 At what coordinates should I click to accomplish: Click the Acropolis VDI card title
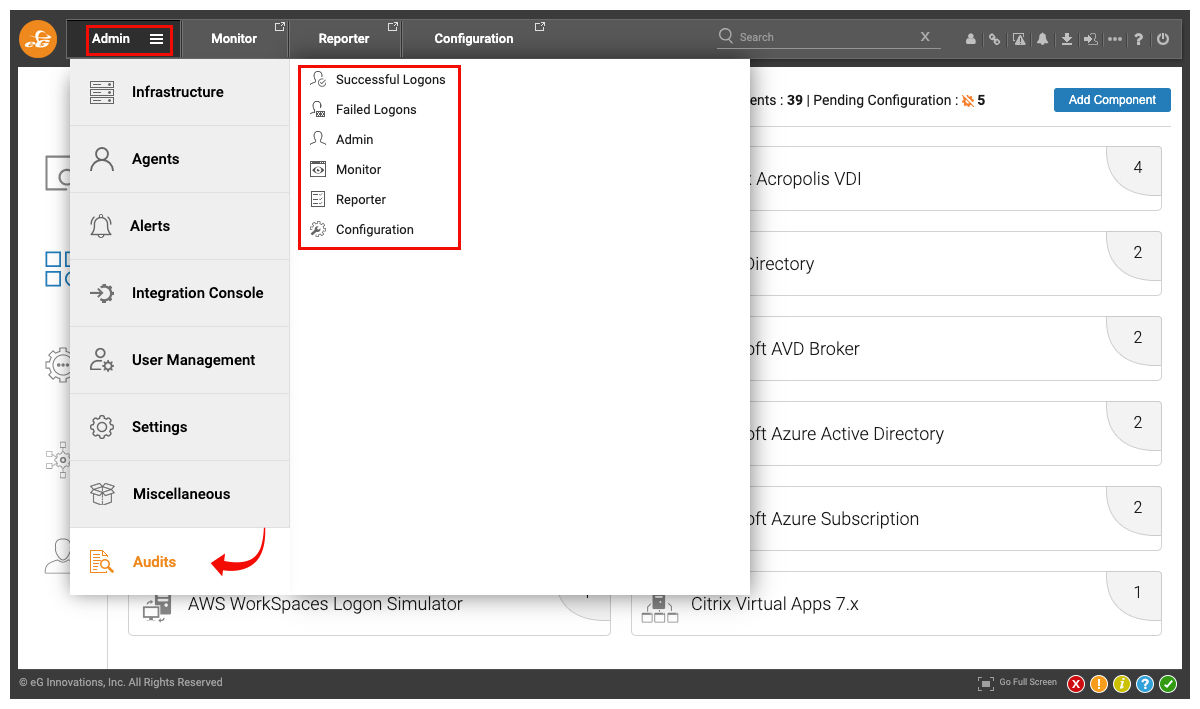(808, 179)
